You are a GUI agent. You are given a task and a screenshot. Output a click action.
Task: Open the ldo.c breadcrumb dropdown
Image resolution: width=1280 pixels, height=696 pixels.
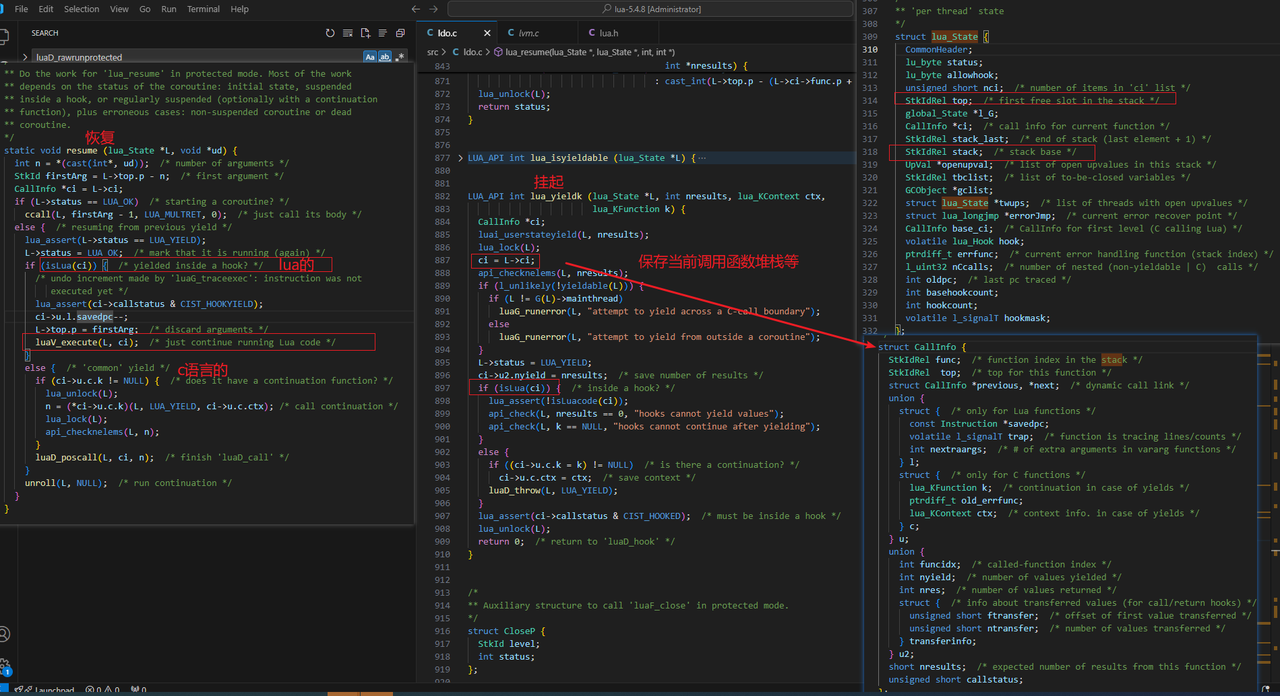click(x=472, y=52)
